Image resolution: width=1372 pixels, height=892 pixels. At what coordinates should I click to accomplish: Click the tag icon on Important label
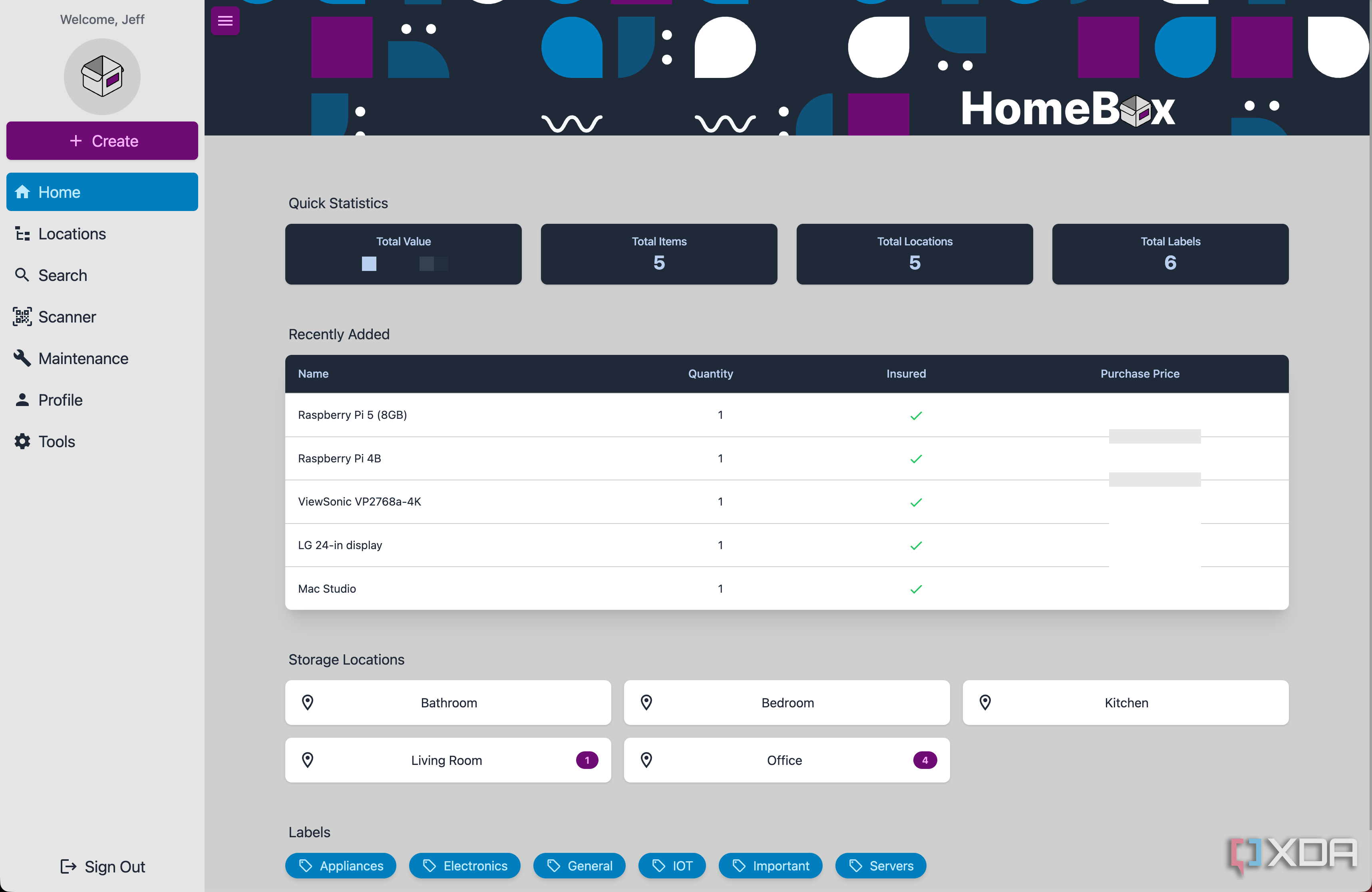pos(739,866)
